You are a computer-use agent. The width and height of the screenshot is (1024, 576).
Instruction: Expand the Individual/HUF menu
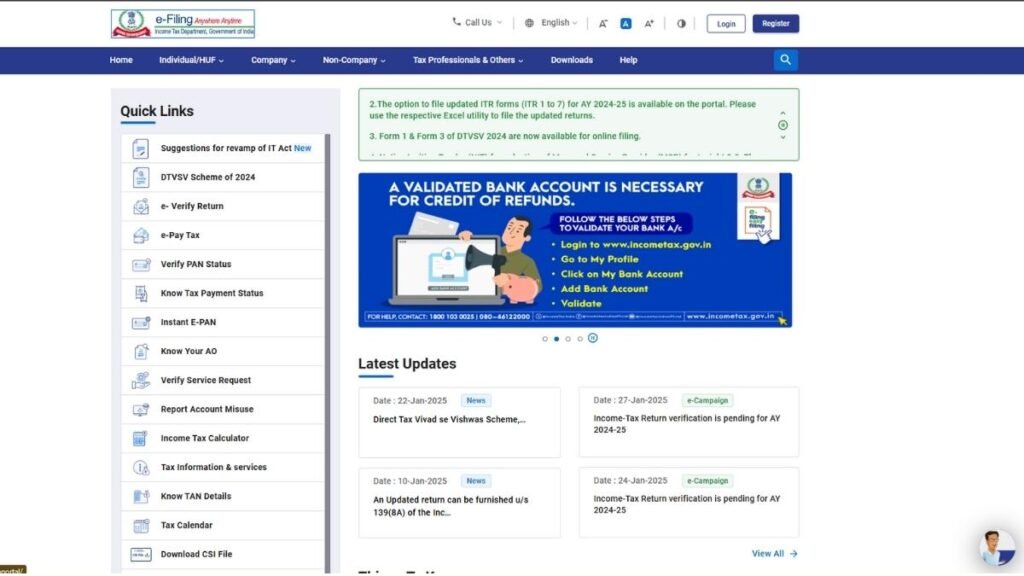point(191,60)
